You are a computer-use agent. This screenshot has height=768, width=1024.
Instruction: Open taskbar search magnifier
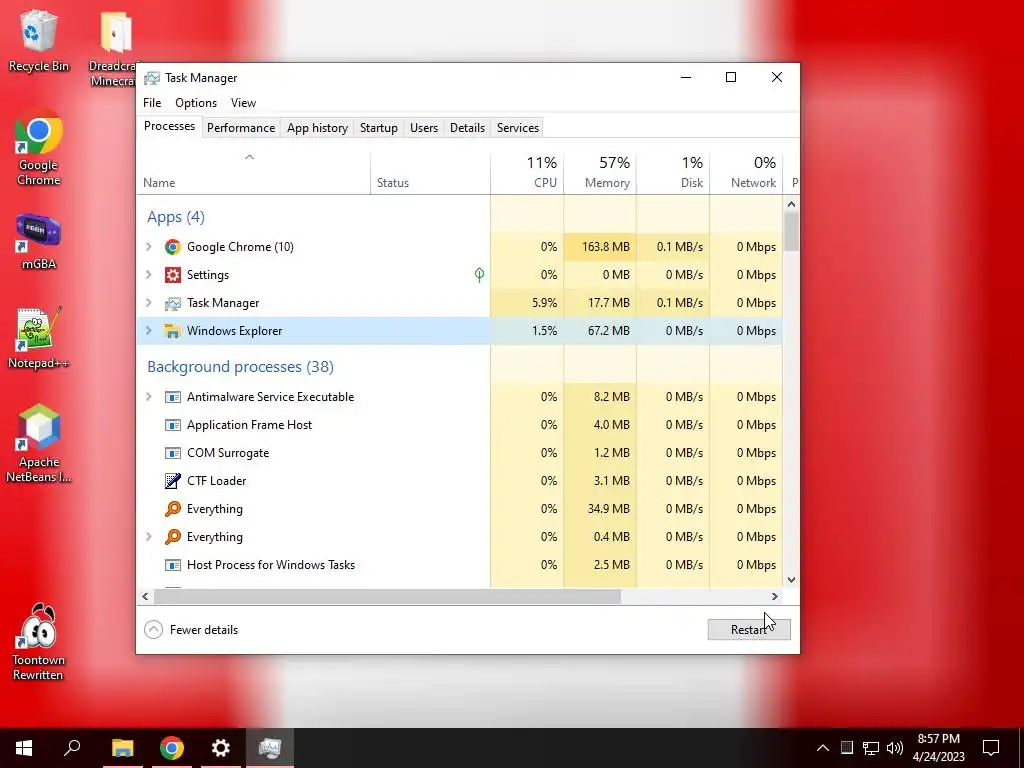[72, 748]
